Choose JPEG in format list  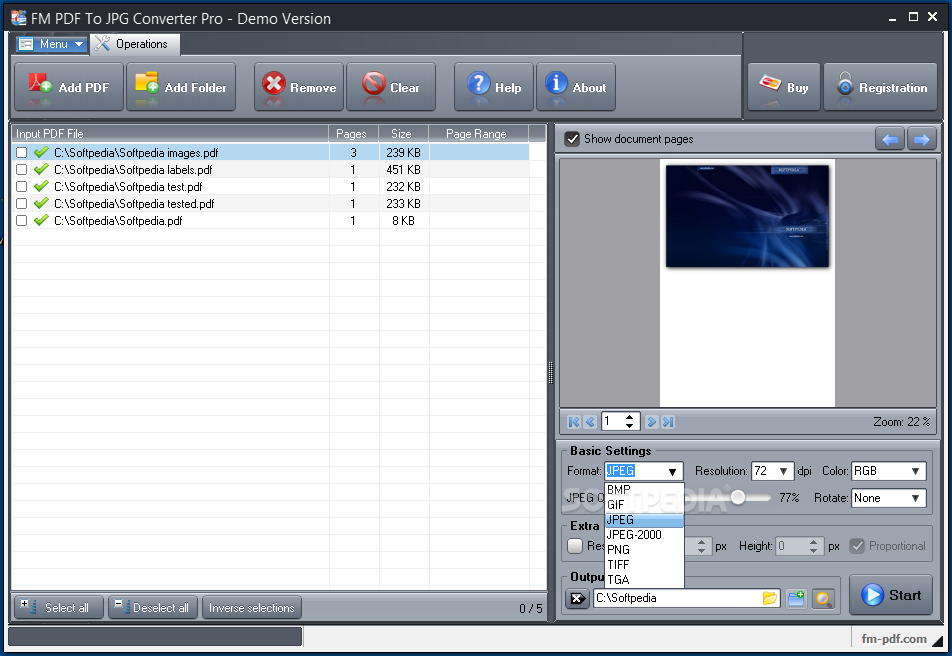(644, 520)
